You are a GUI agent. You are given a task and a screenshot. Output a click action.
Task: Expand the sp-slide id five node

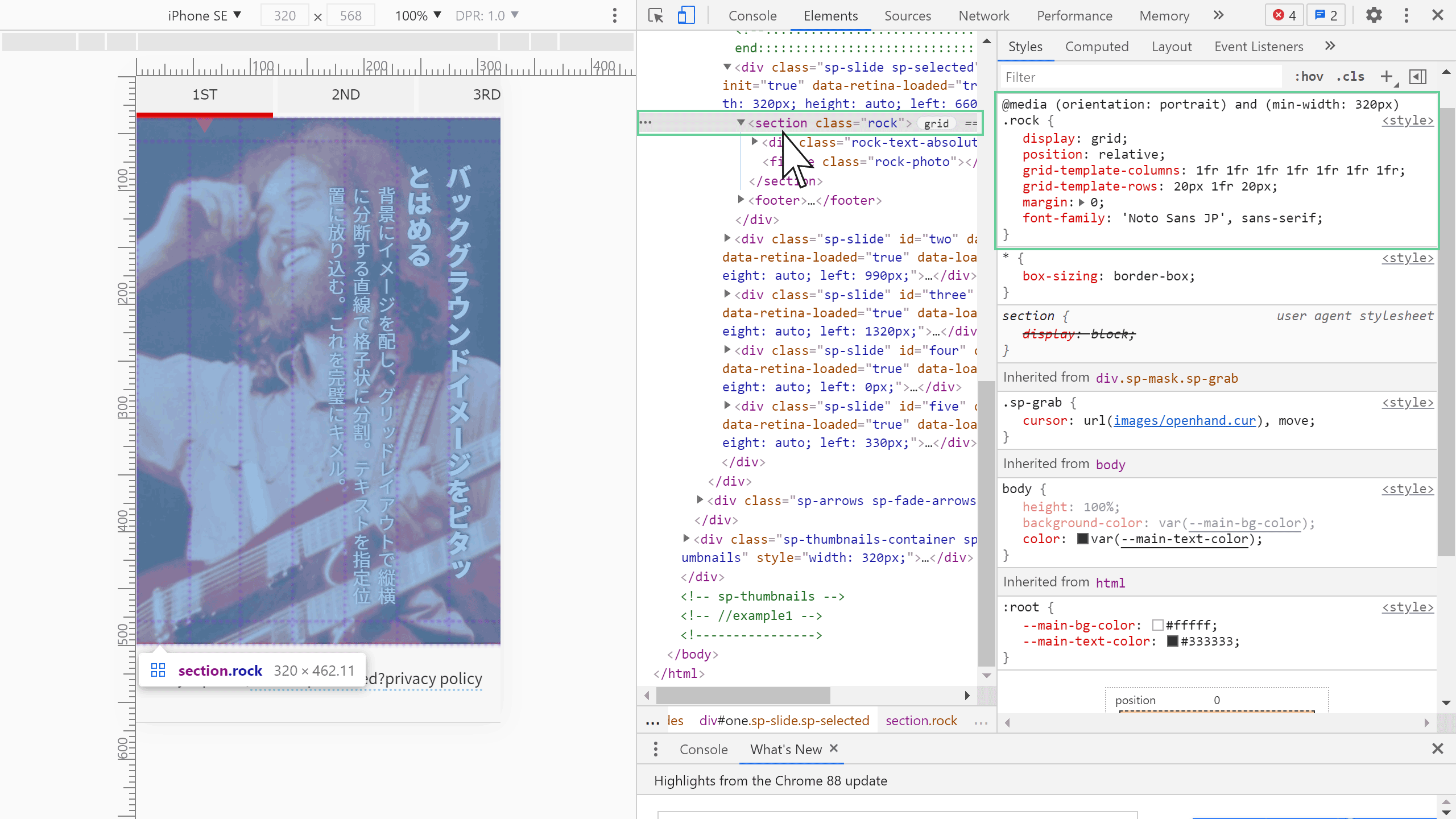[727, 406]
